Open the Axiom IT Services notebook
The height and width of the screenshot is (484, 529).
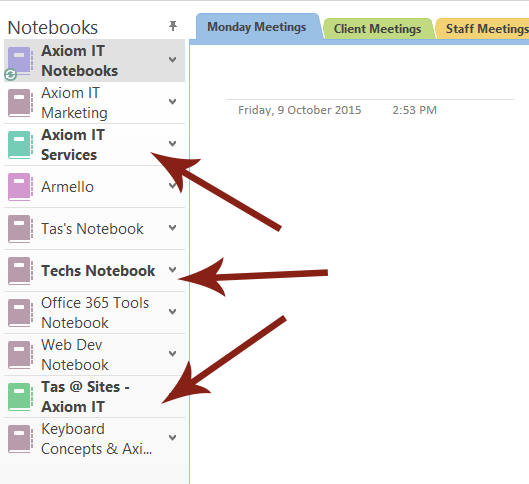click(94, 145)
